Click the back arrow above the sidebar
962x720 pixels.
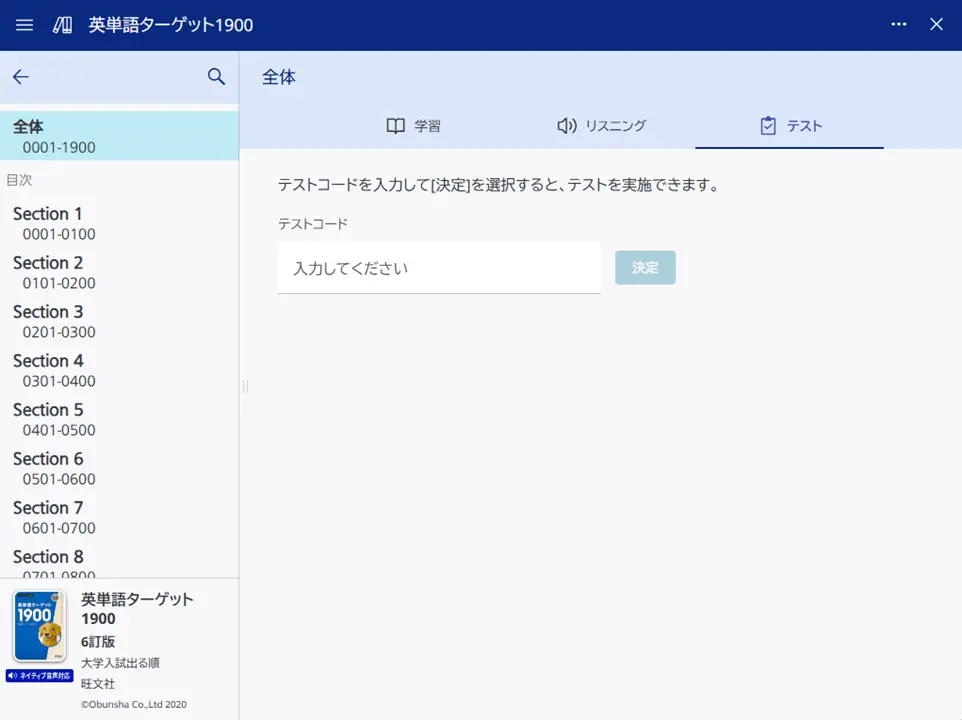tap(20, 76)
